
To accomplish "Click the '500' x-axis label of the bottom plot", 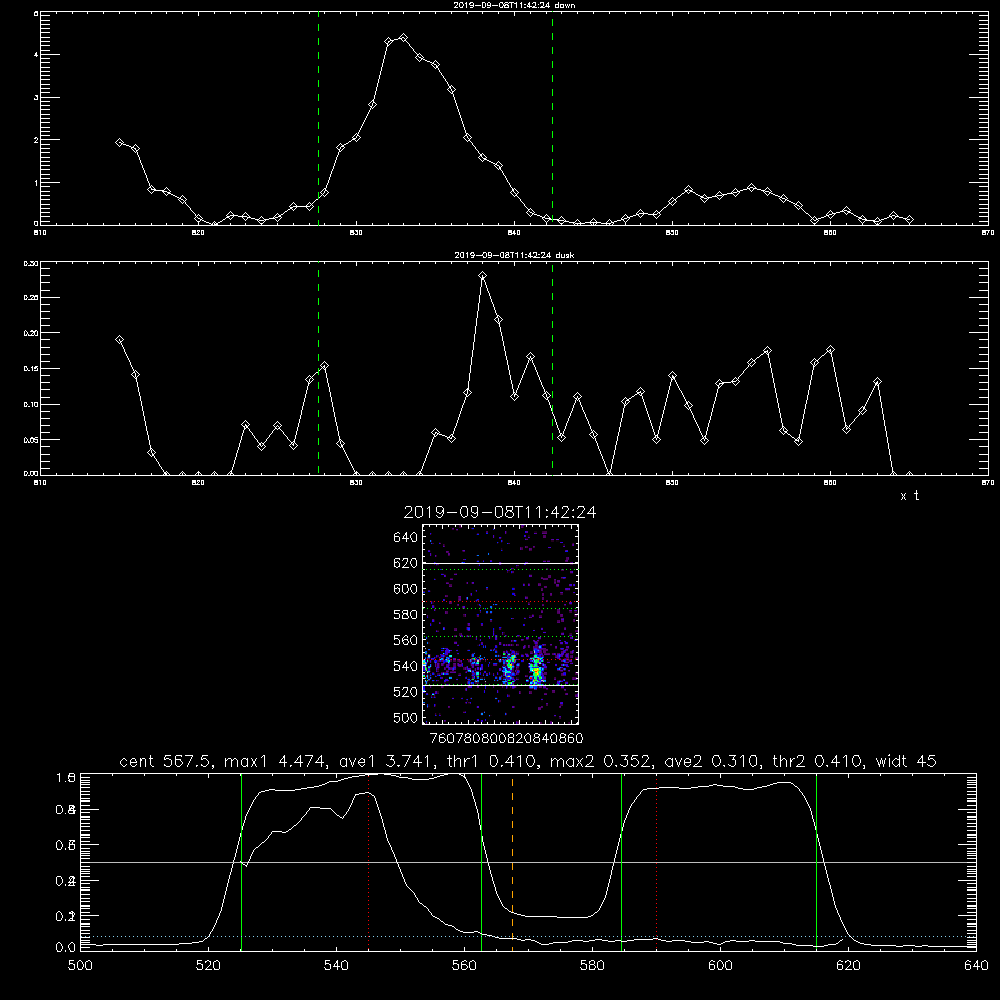I will click(x=80, y=966).
